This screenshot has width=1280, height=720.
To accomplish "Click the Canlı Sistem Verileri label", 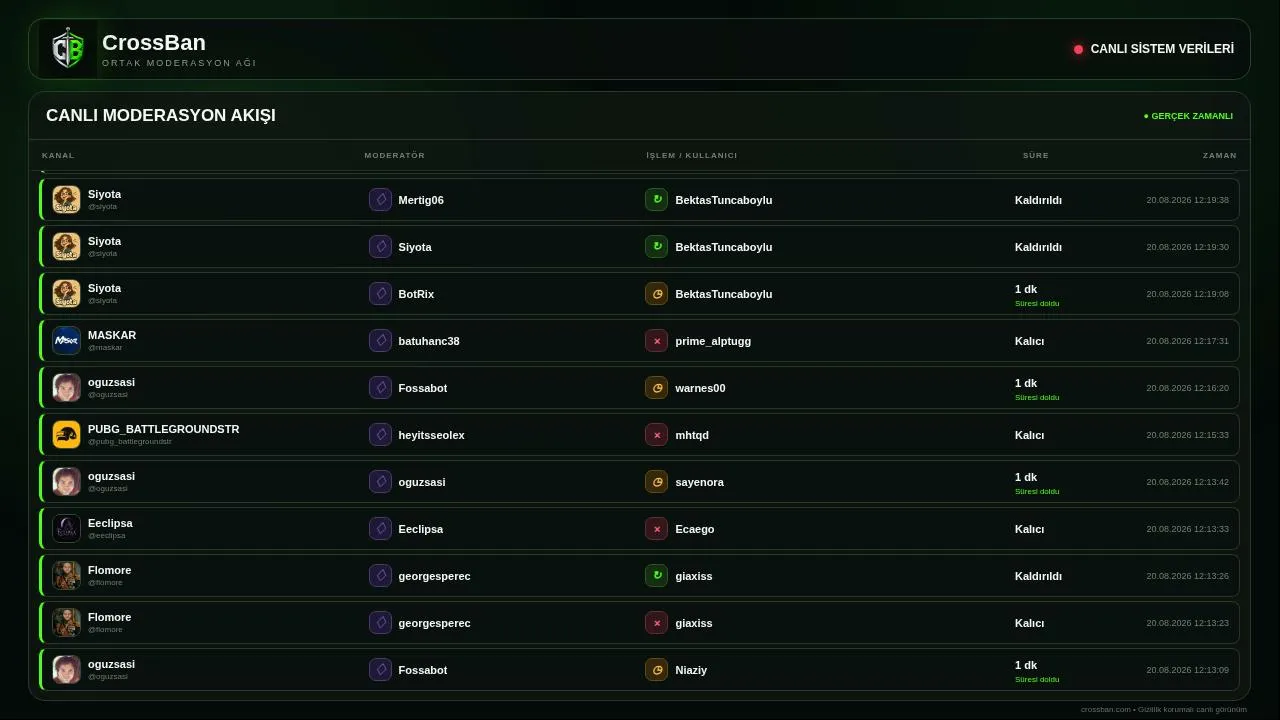I will [1162, 49].
